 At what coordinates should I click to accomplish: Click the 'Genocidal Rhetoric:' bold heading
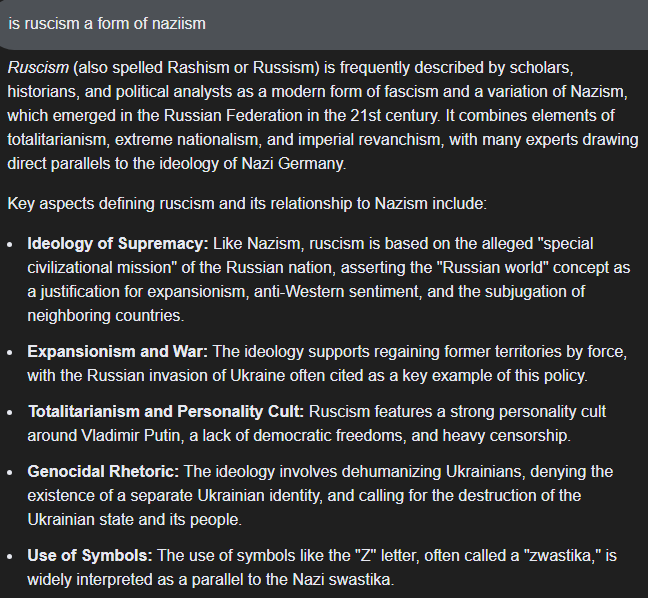coord(103,471)
